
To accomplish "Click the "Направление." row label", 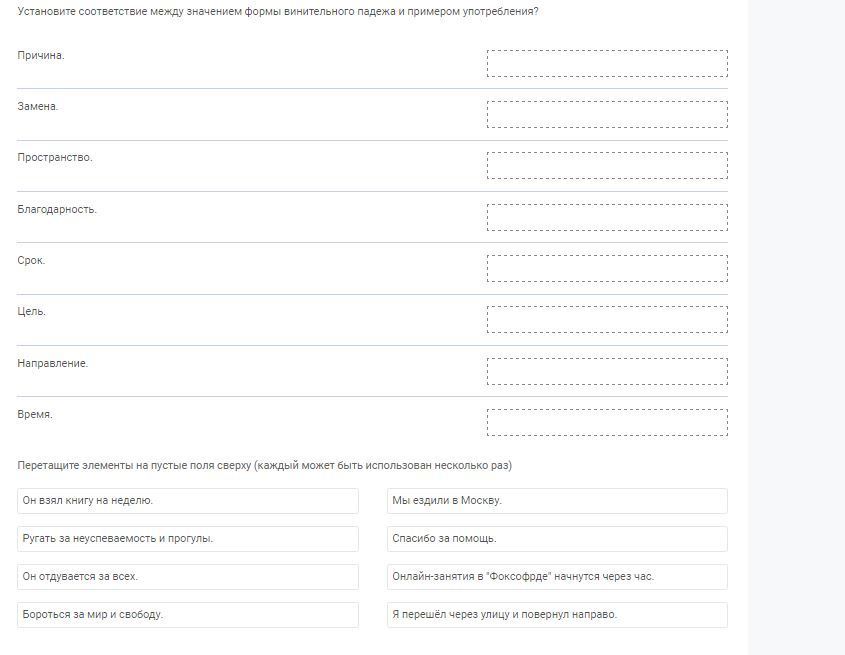I will pos(53,363).
